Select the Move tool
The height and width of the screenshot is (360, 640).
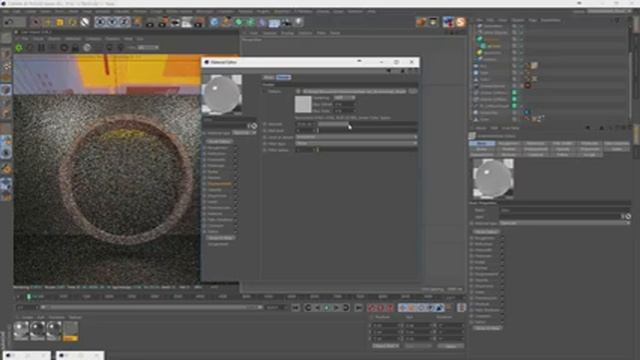click(47, 22)
